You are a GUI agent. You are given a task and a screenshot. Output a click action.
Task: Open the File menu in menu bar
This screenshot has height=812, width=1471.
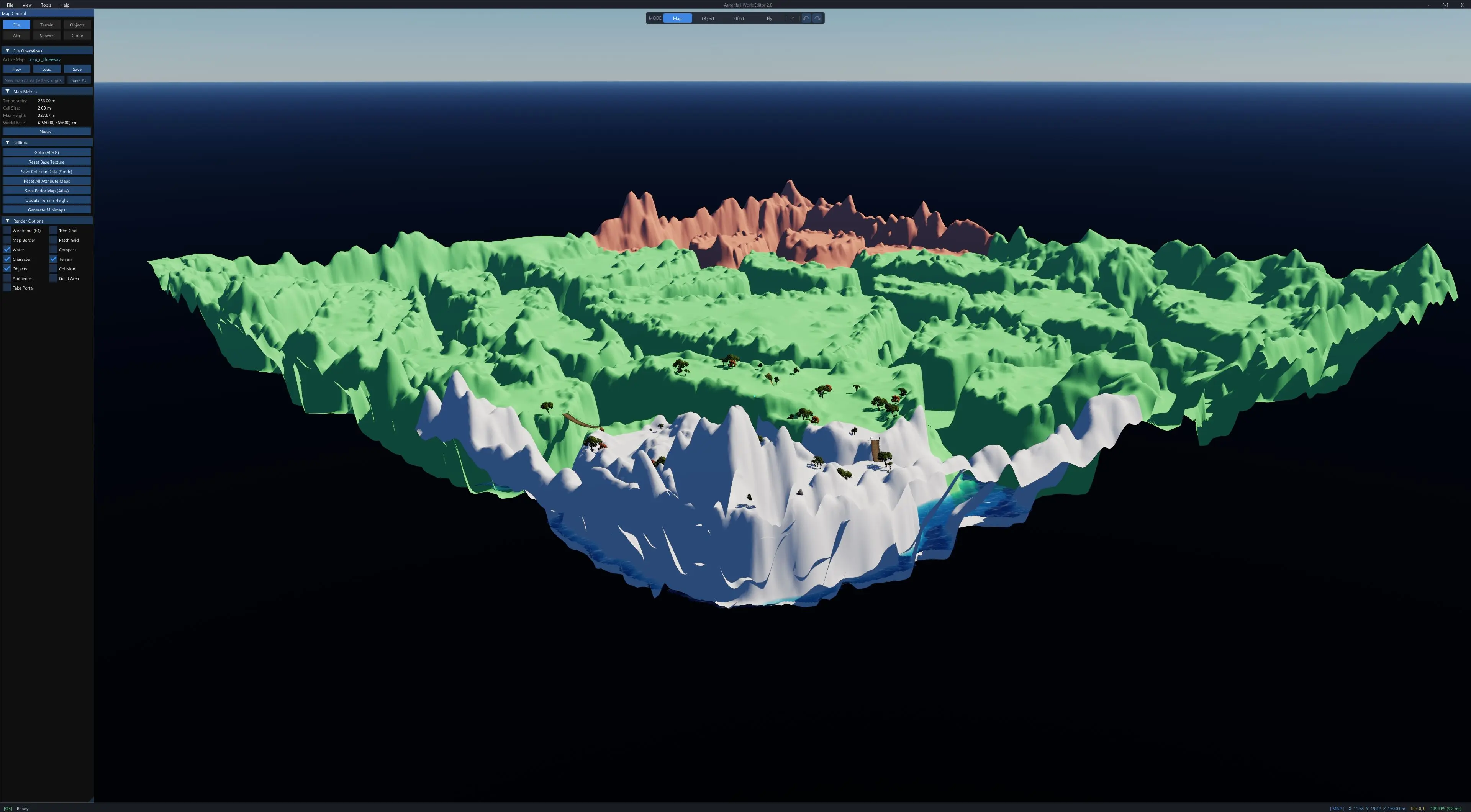click(10, 5)
